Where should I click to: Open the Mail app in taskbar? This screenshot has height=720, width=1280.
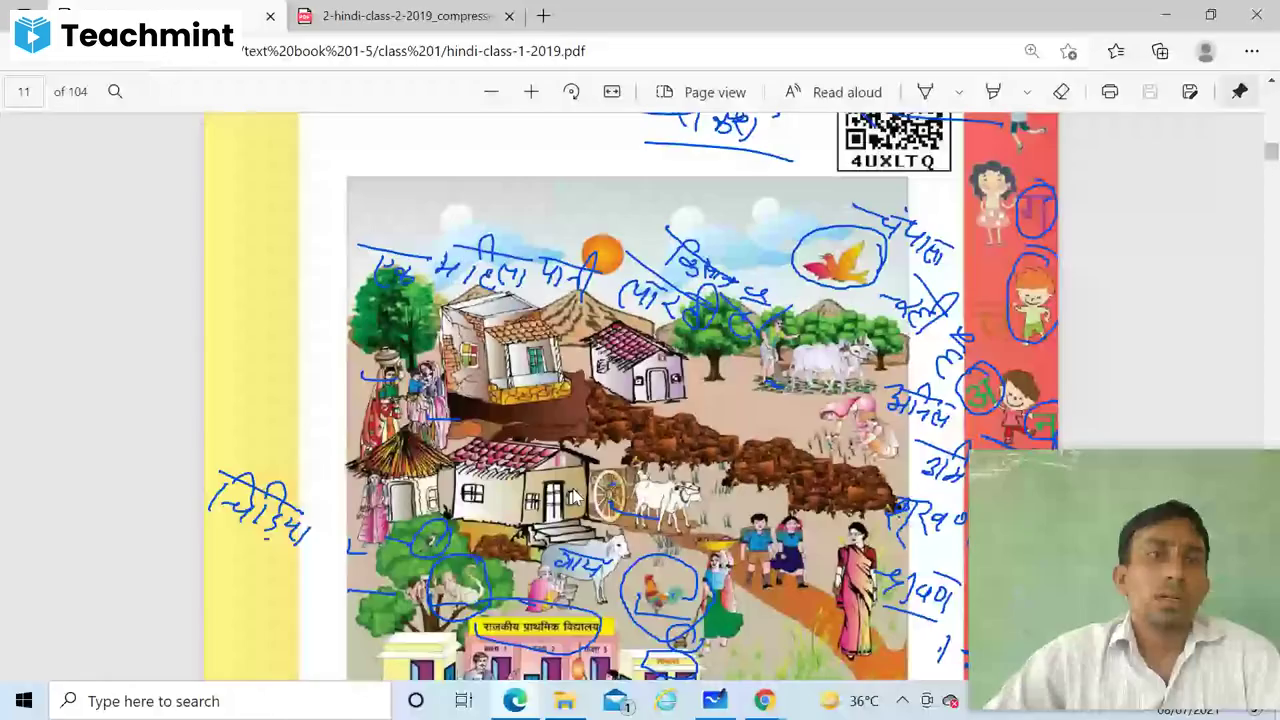616,701
